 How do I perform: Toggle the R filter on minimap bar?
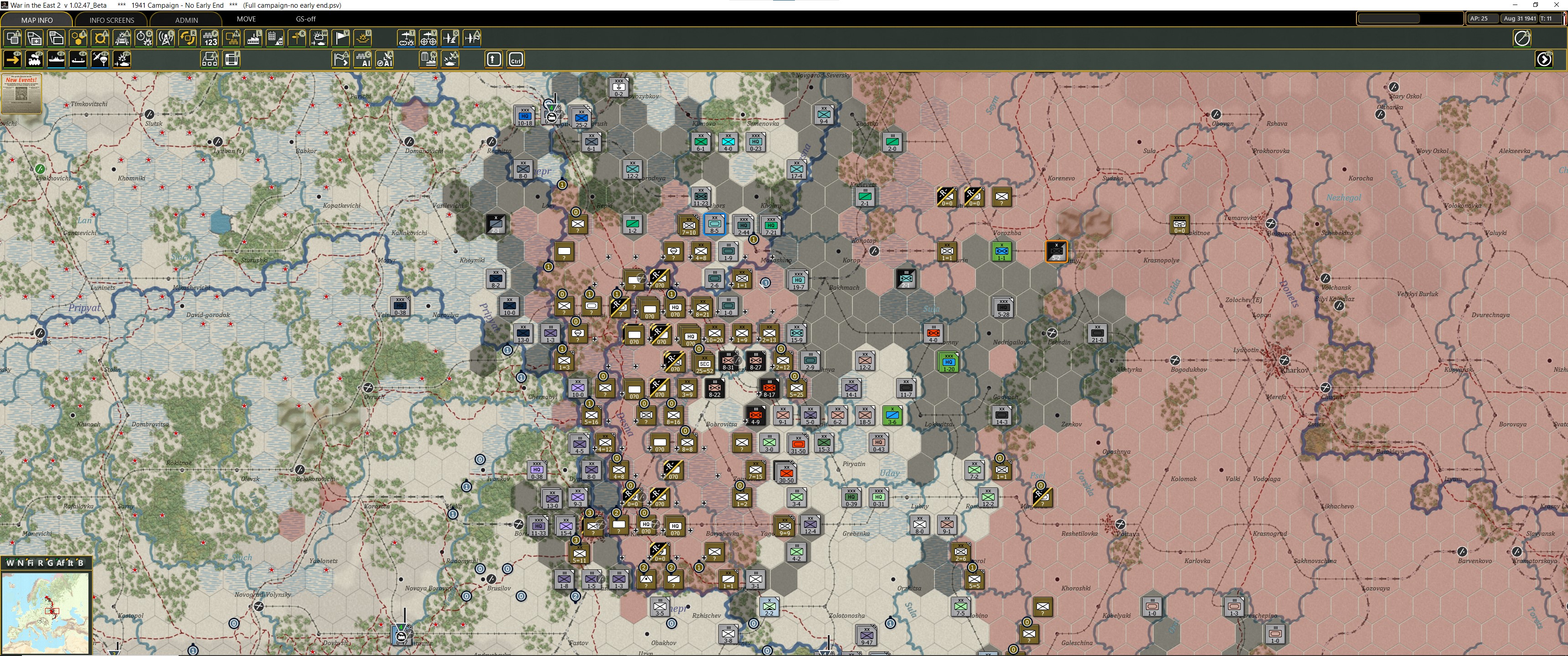40,563
